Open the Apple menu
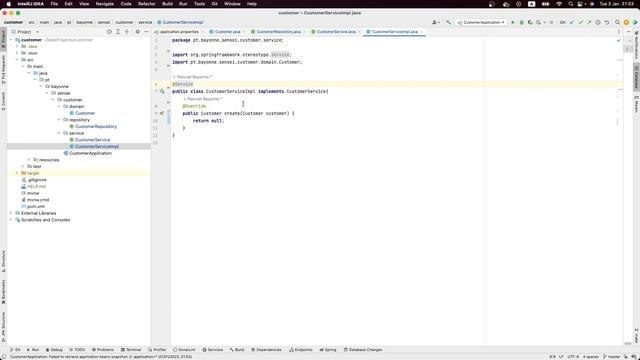Screen dimensions: 640x360 tap(9, 4)
